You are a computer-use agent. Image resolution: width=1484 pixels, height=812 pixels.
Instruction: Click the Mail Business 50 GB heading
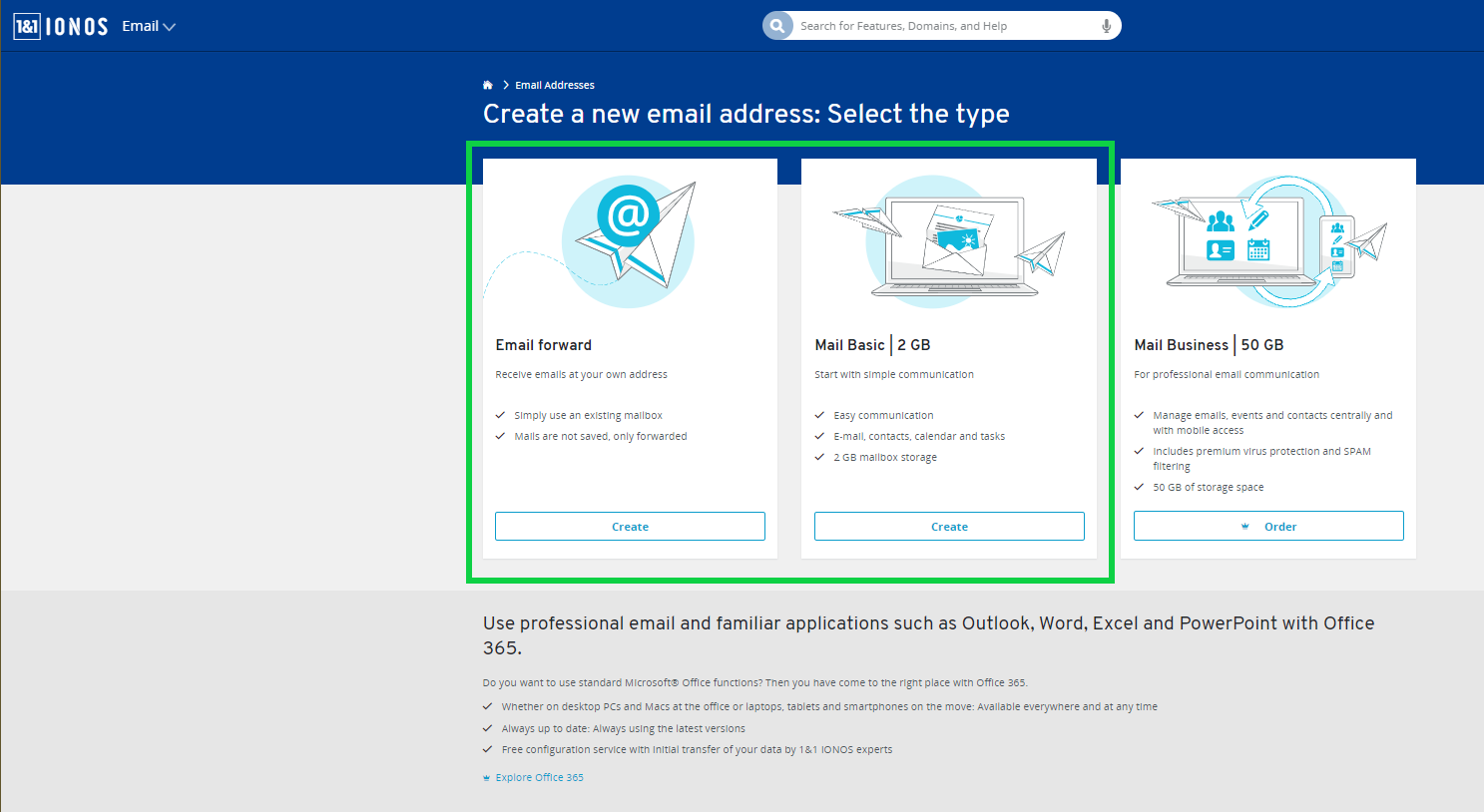[1209, 345]
